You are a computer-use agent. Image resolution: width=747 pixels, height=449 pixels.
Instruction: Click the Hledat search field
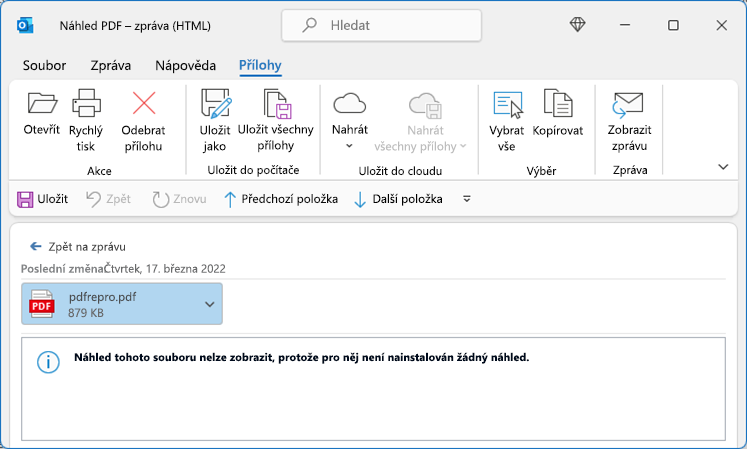point(382,25)
